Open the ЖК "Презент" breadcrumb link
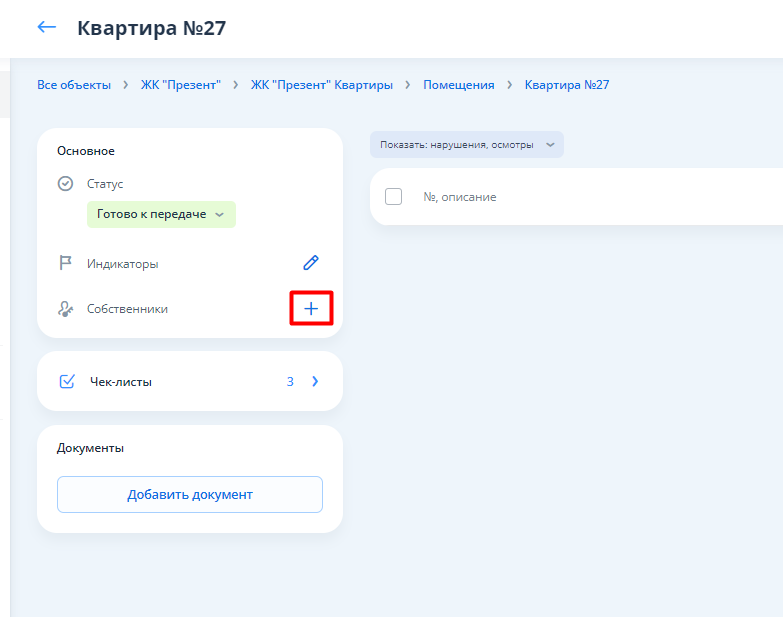This screenshot has height=617, width=783. tap(180, 85)
